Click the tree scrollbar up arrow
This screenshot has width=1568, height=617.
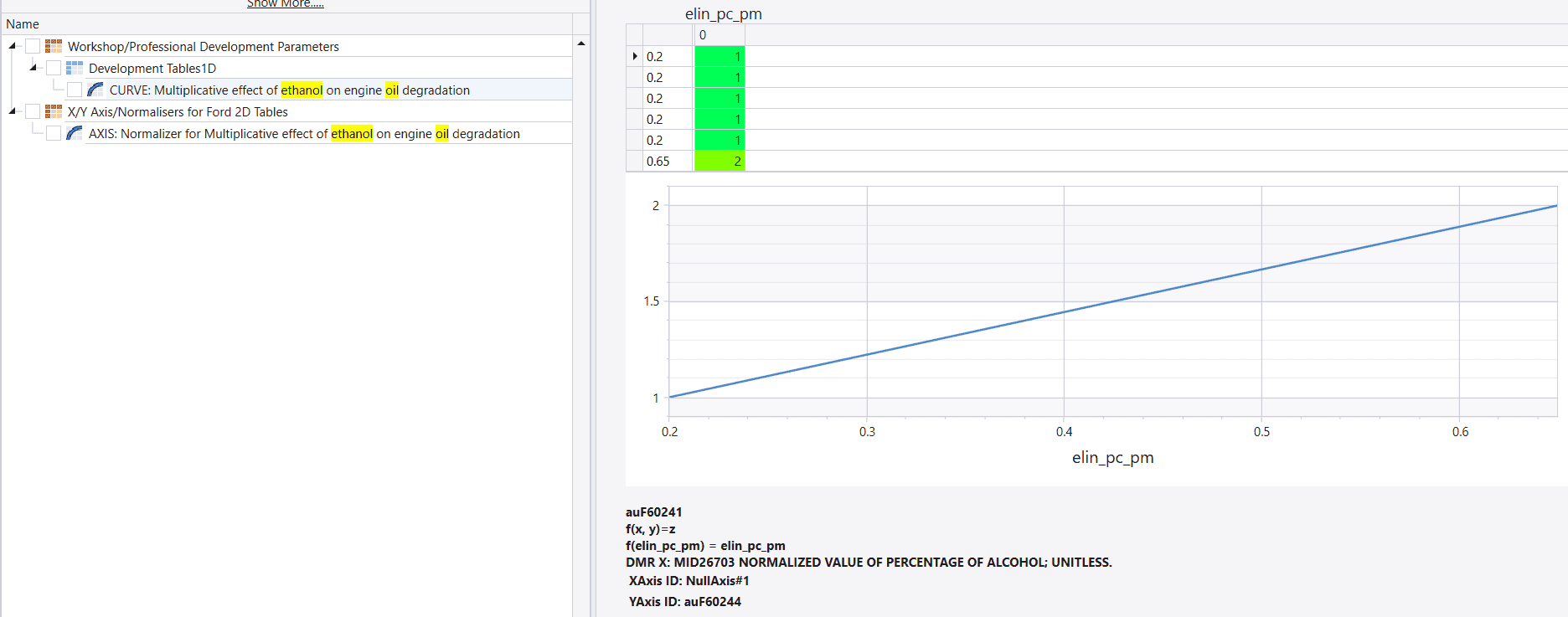coord(581,43)
